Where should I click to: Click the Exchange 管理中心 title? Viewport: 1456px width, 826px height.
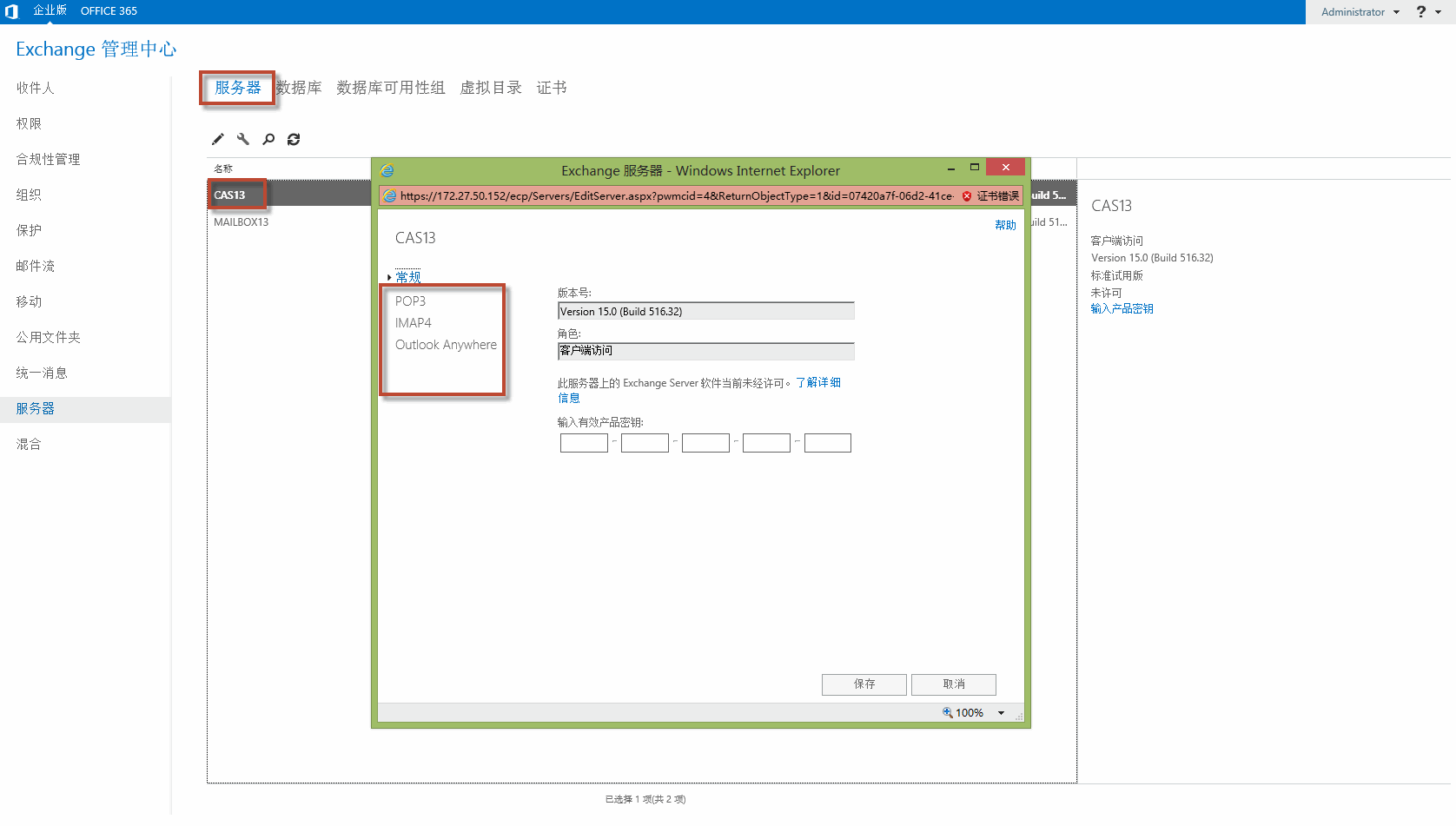point(96,49)
